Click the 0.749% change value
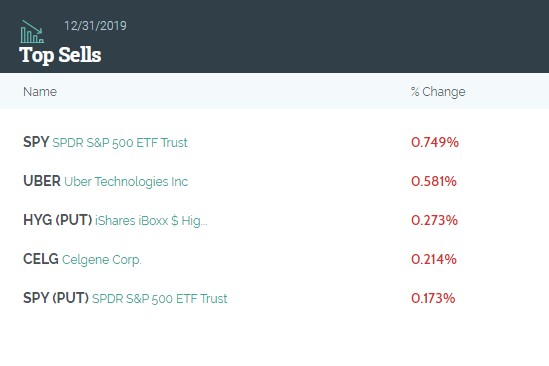This screenshot has width=549, height=366. click(435, 142)
